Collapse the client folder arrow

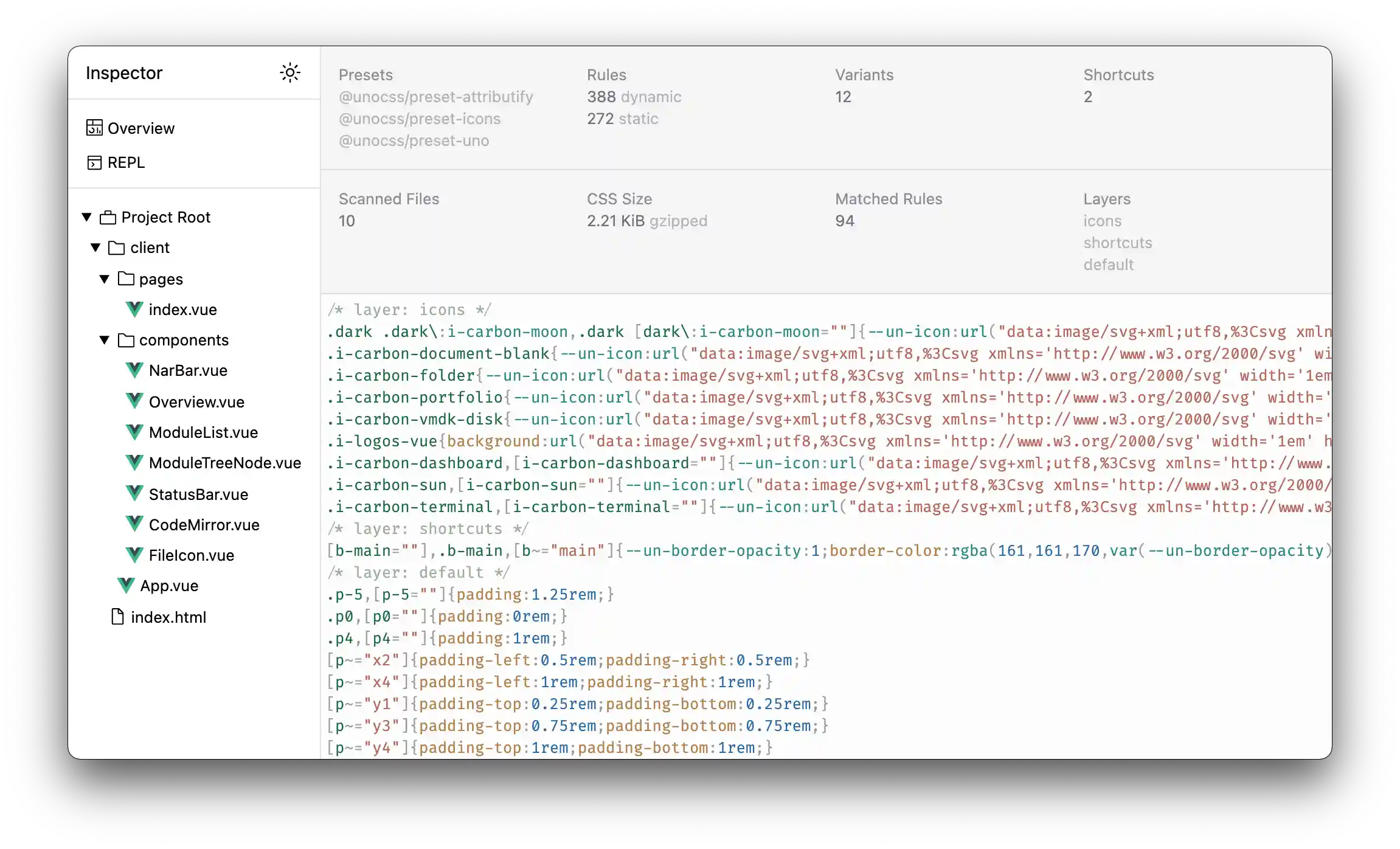[x=95, y=248]
